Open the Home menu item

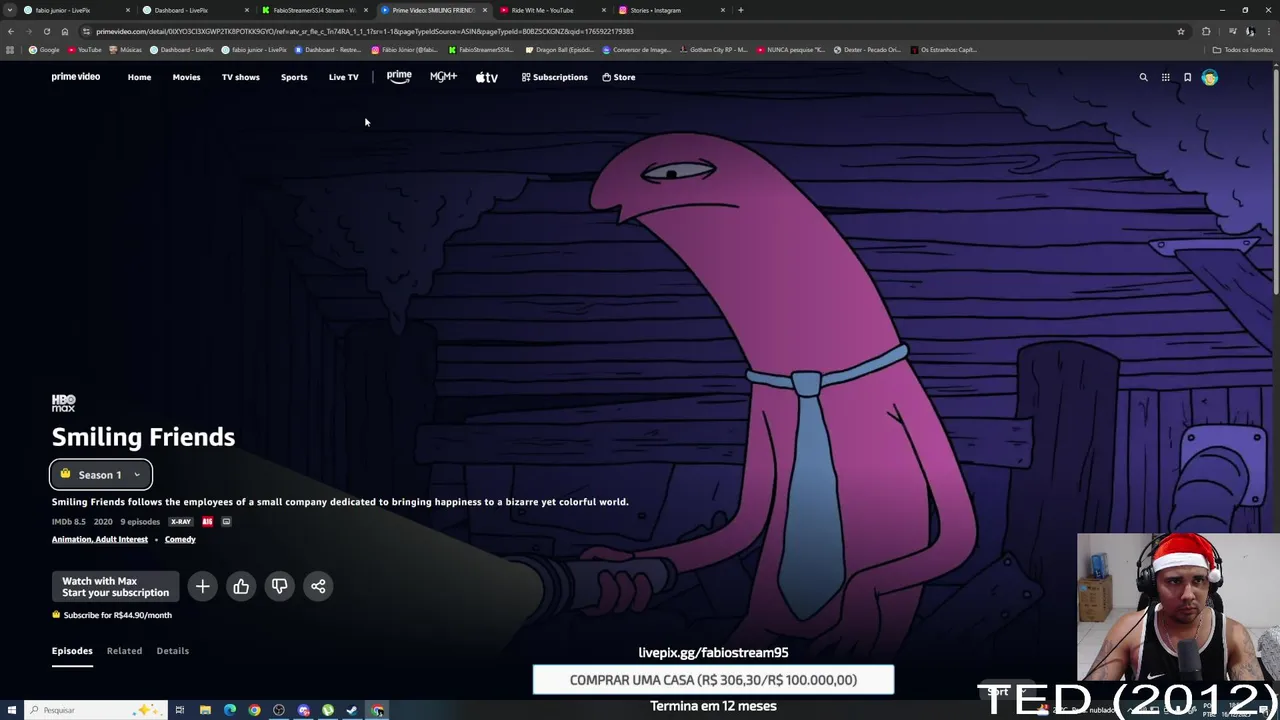[x=139, y=77]
